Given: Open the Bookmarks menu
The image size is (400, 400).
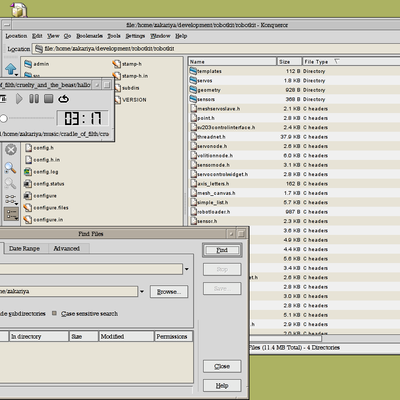Looking at the screenshot, I should coord(89,36).
